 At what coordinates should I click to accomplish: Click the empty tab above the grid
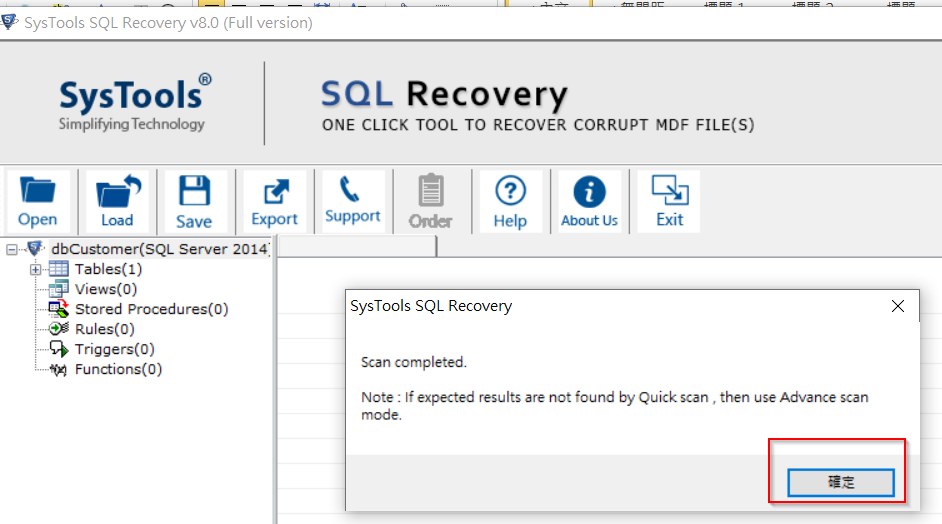[358, 246]
